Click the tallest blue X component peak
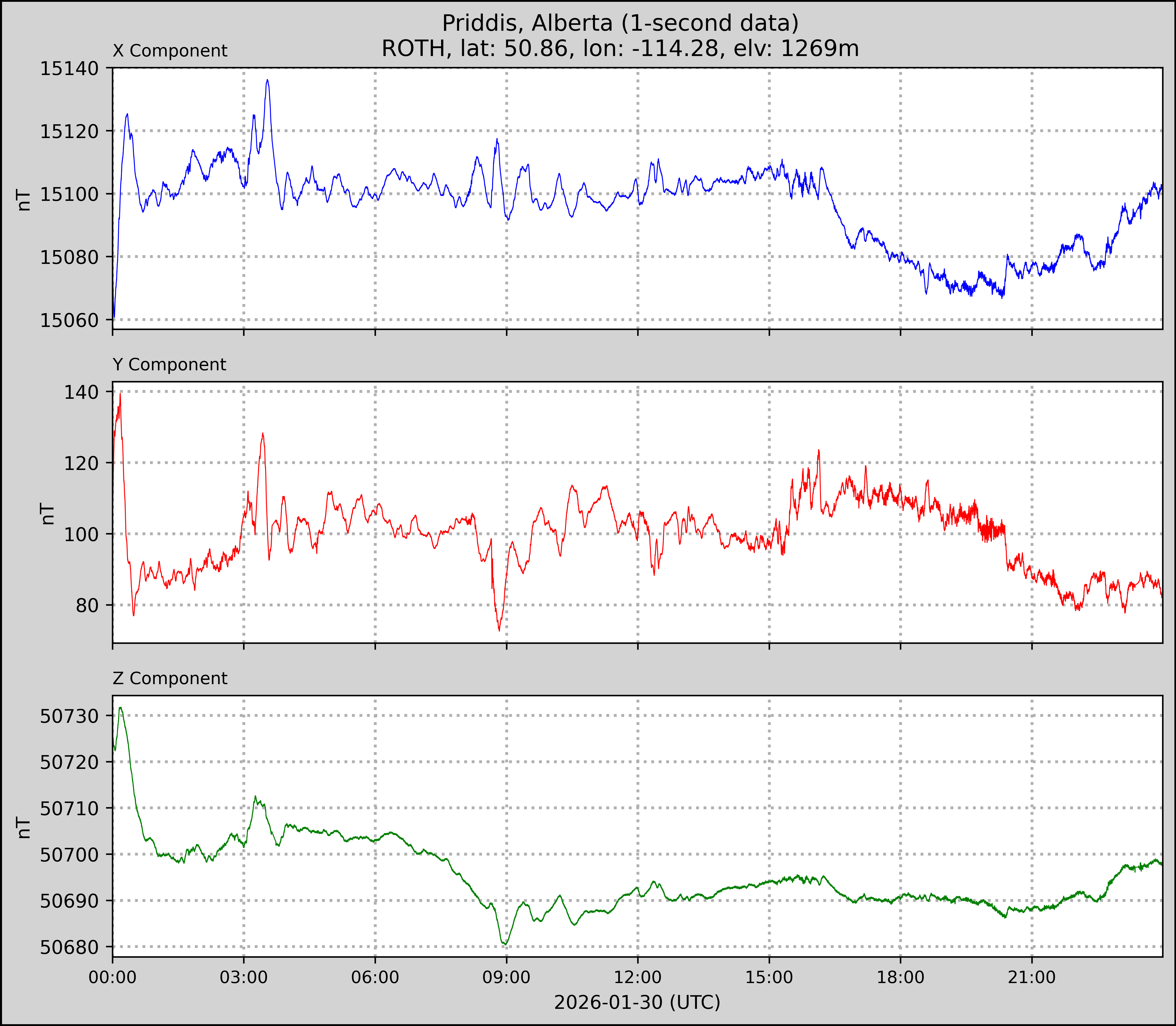 (267, 81)
